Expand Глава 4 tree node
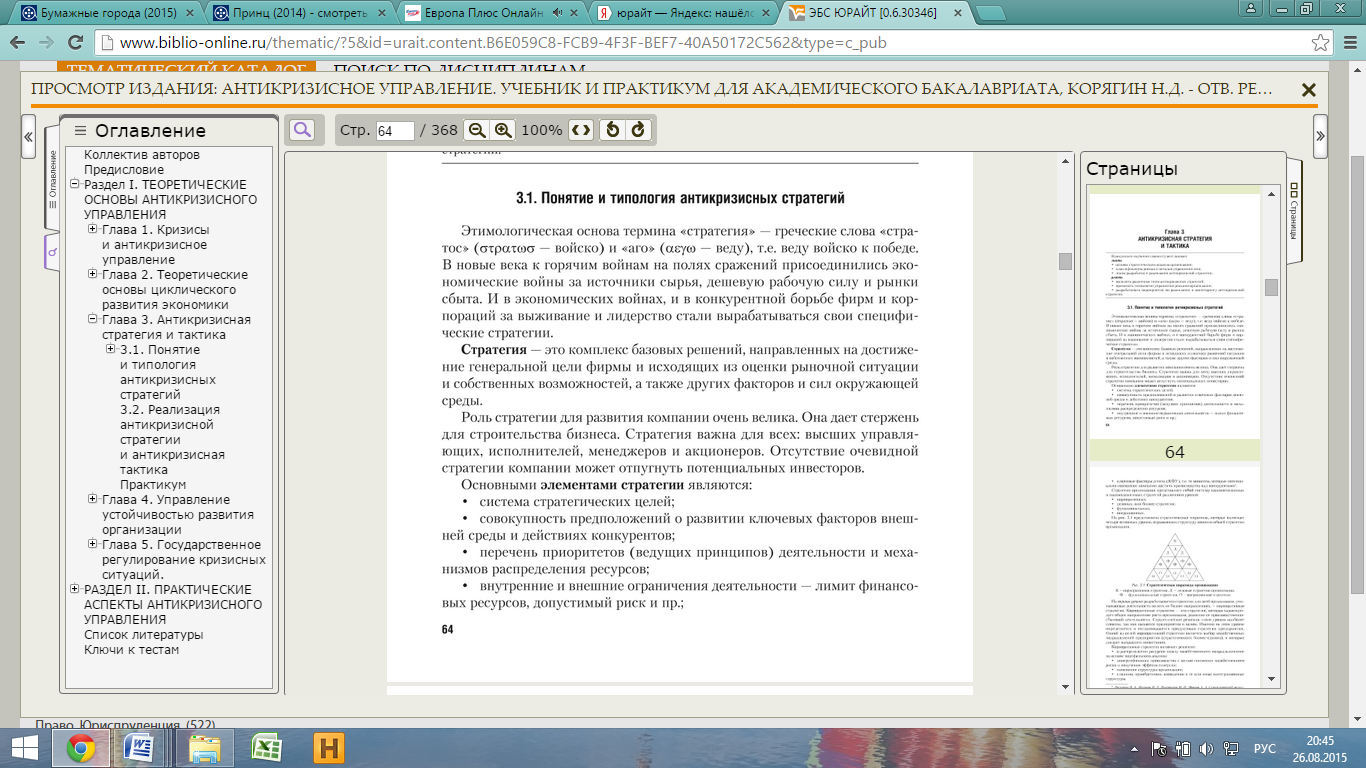This screenshot has width=1366, height=768. [92, 500]
